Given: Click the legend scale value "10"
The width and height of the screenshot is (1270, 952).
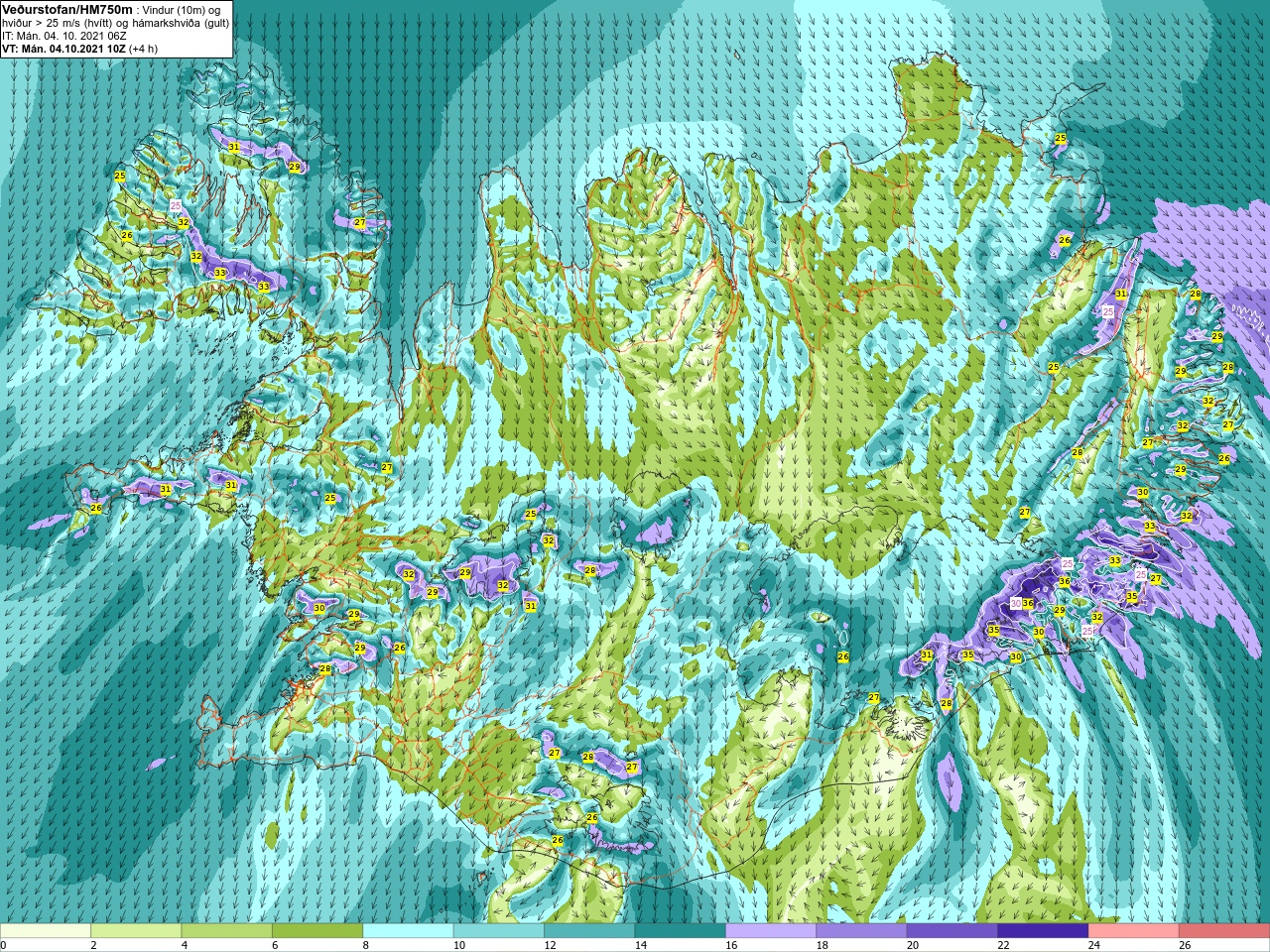Looking at the screenshot, I should point(459,945).
